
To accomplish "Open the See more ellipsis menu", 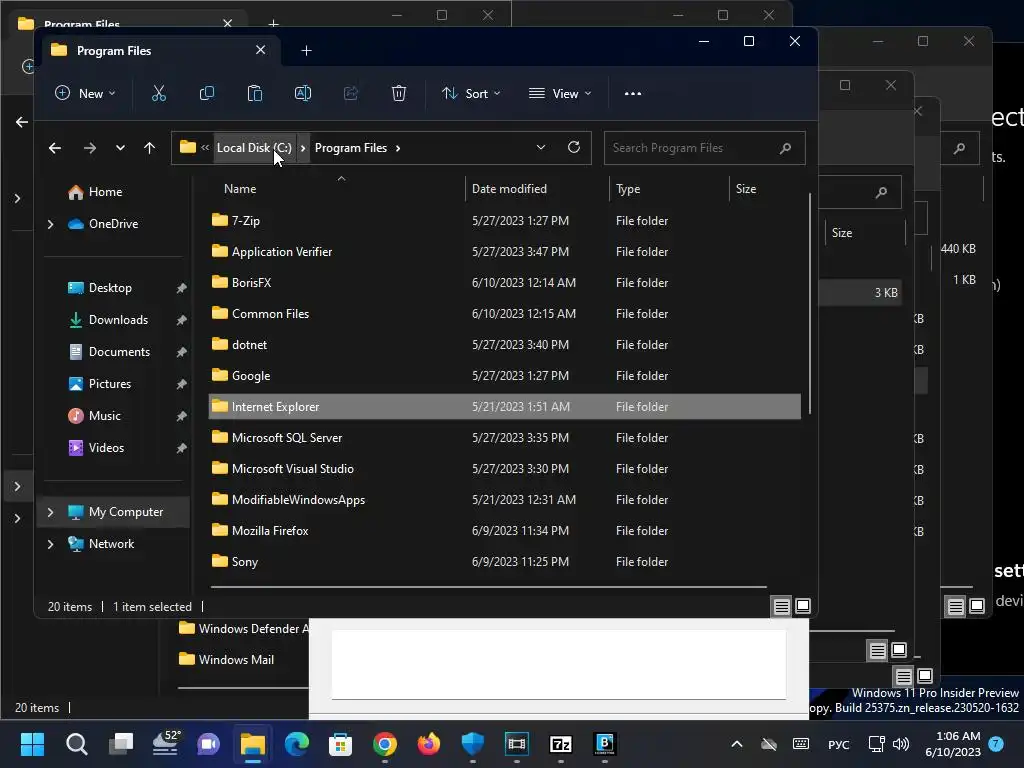I will point(633,93).
